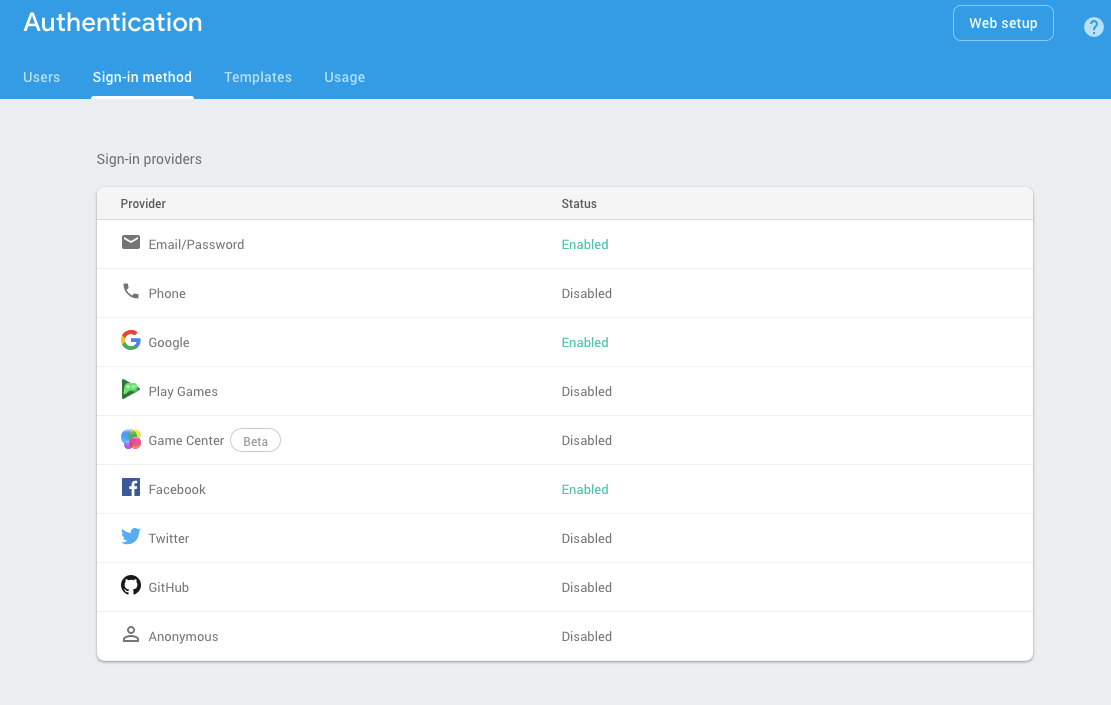Click the Phone handset icon
This screenshot has height=705, width=1111.
(x=130, y=291)
